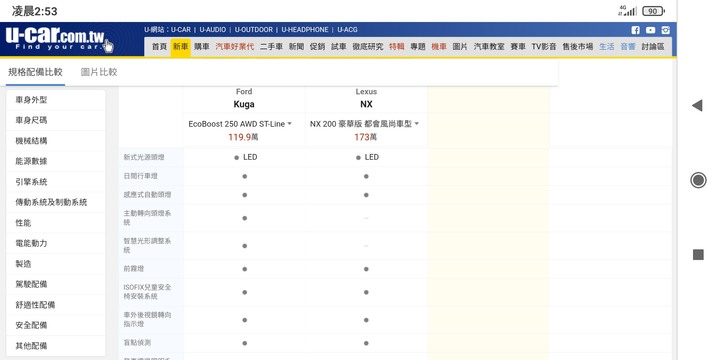Screen dimensions: 720x360
Task: Open the 音響 menu item
Action: click(x=628, y=47)
